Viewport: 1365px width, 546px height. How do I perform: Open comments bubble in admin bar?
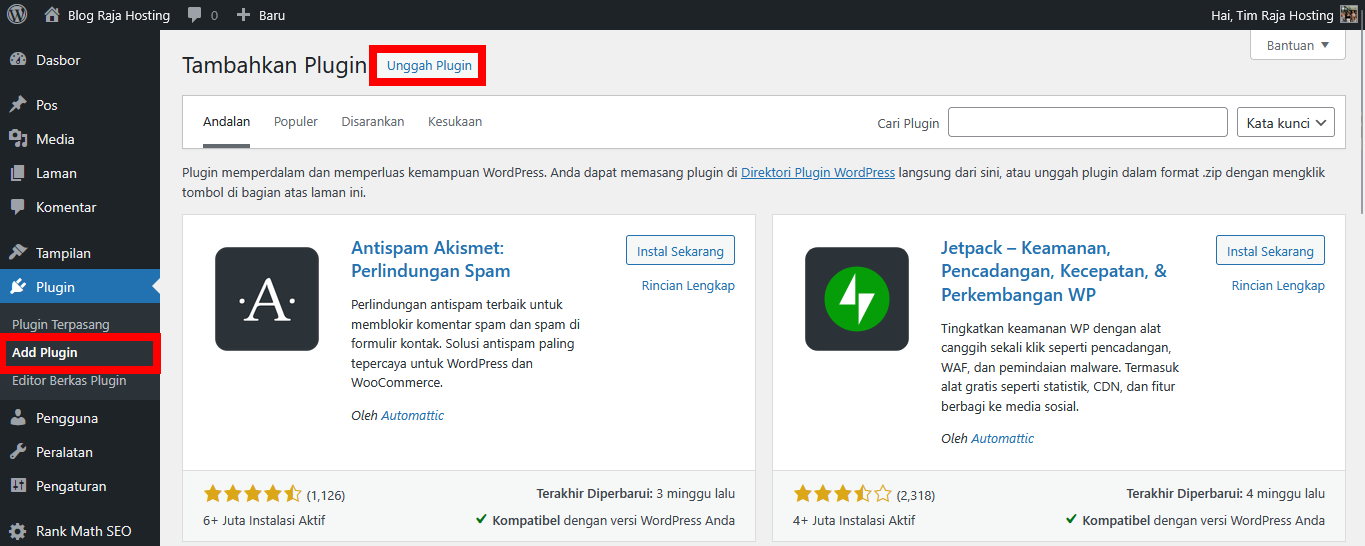click(194, 16)
